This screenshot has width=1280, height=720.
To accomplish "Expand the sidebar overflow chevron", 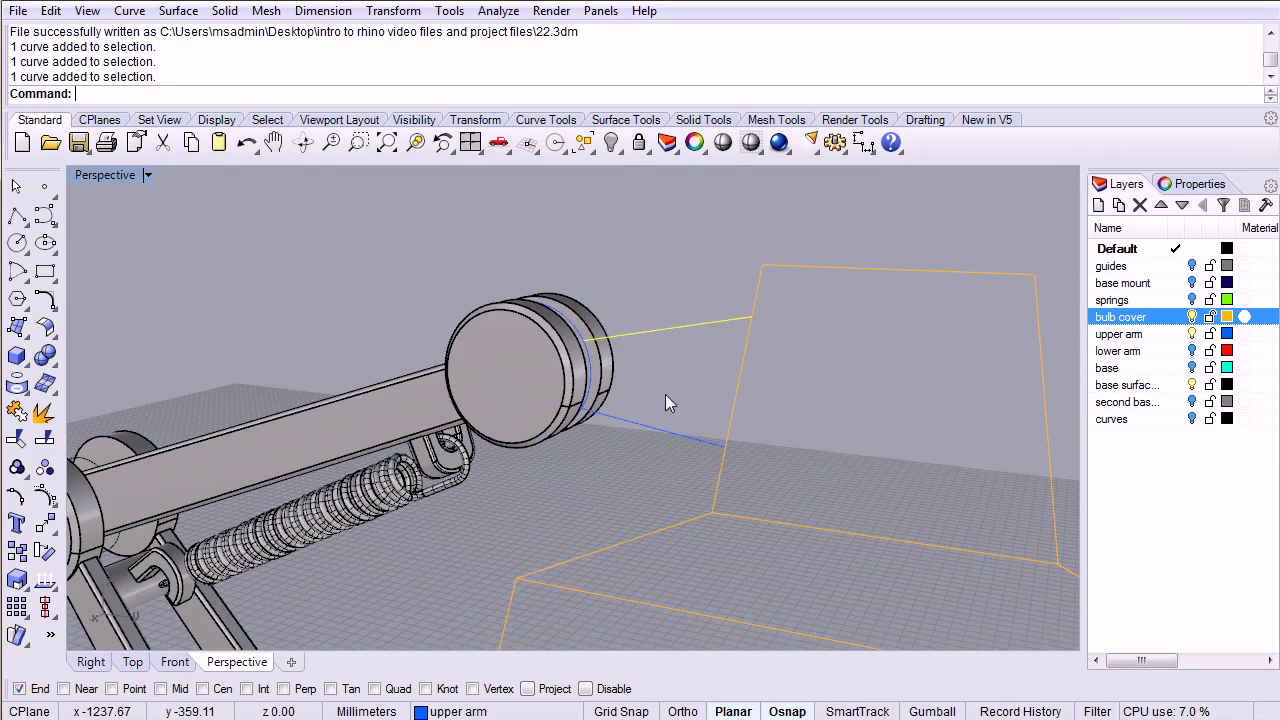I will coord(50,634).
